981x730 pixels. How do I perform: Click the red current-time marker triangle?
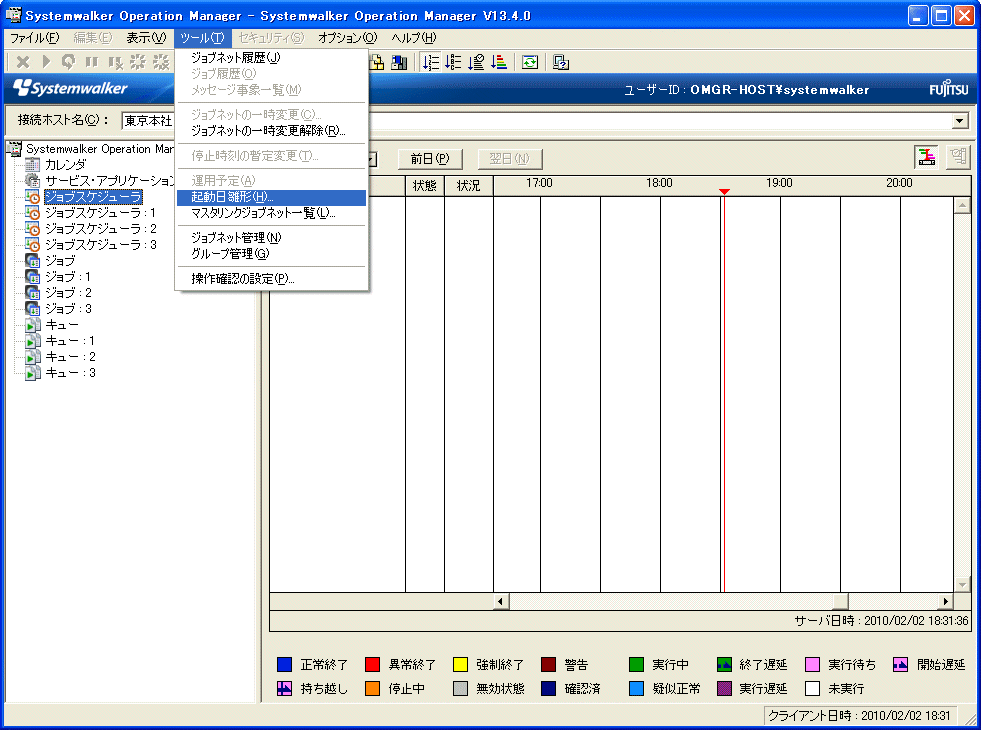[x=724, y=191]
